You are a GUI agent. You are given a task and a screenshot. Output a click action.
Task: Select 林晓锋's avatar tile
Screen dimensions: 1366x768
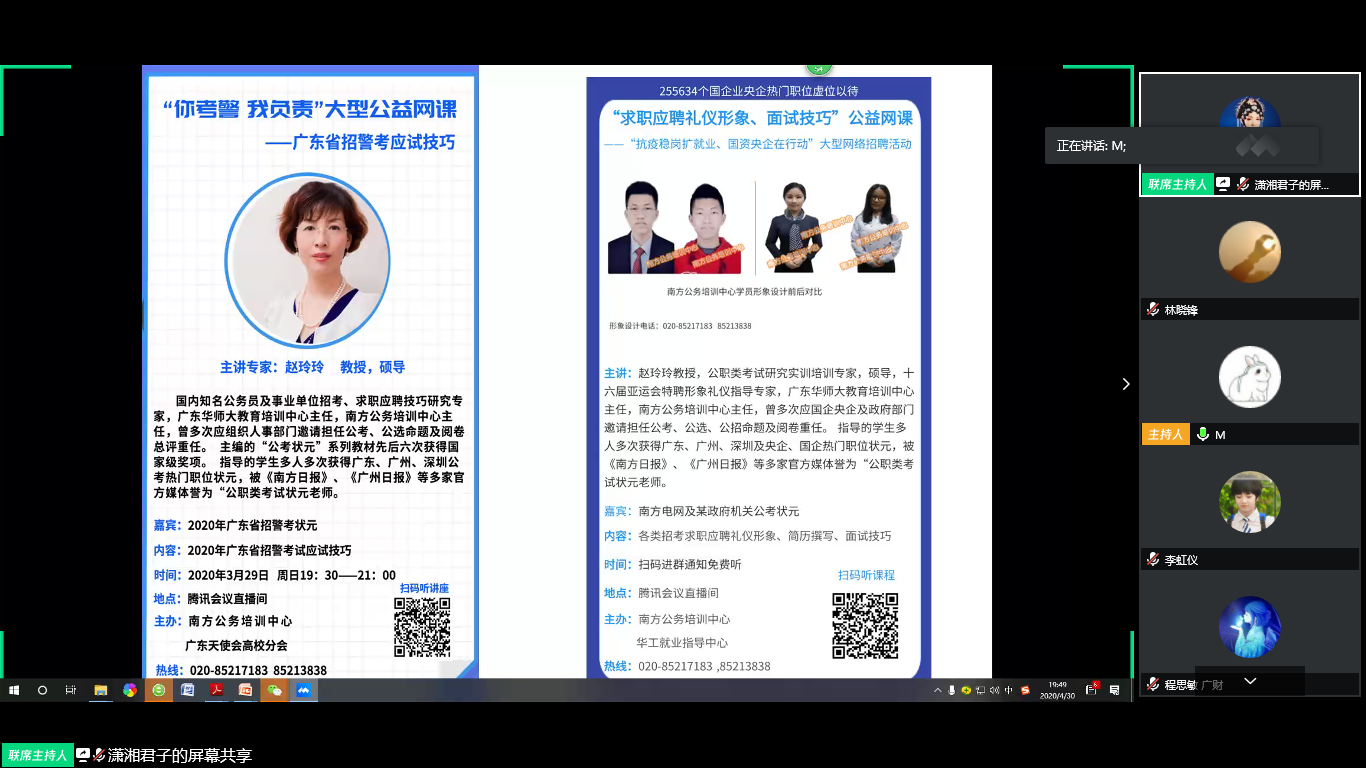[1250, 252]
